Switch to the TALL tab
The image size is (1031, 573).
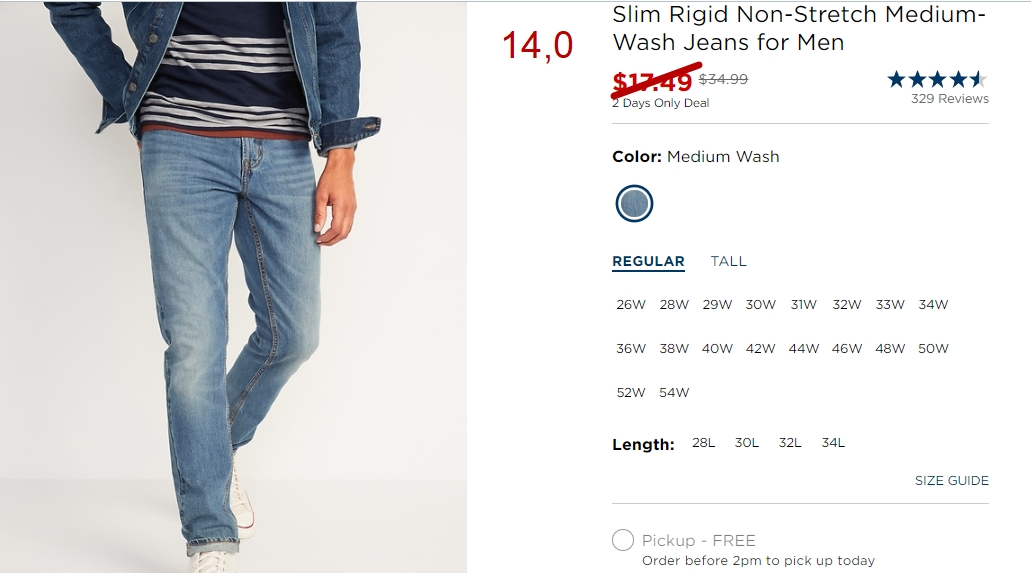pos(729,261)
